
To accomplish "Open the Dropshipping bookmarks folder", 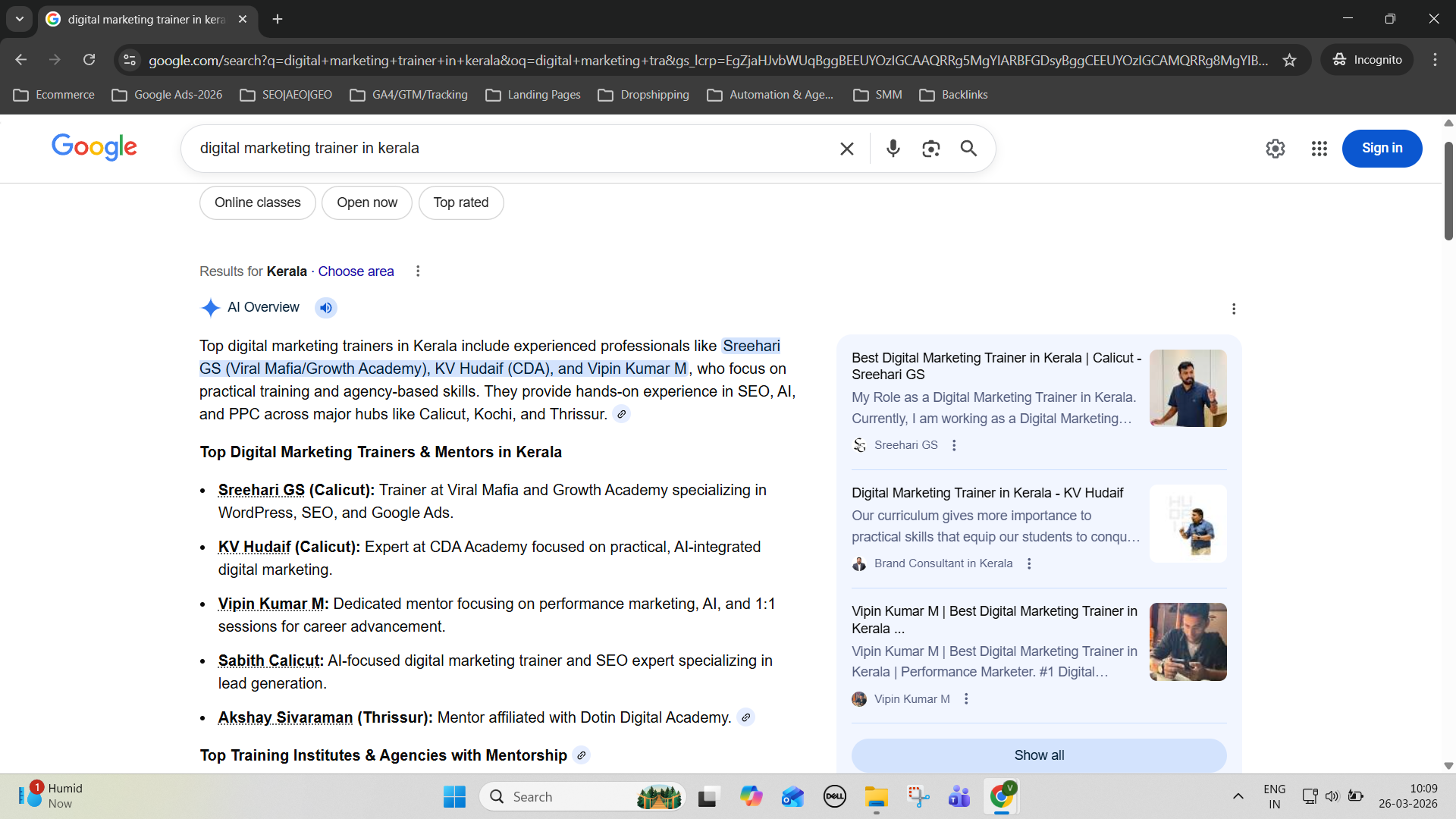I will pyautogui.click(x=644, y=95).
